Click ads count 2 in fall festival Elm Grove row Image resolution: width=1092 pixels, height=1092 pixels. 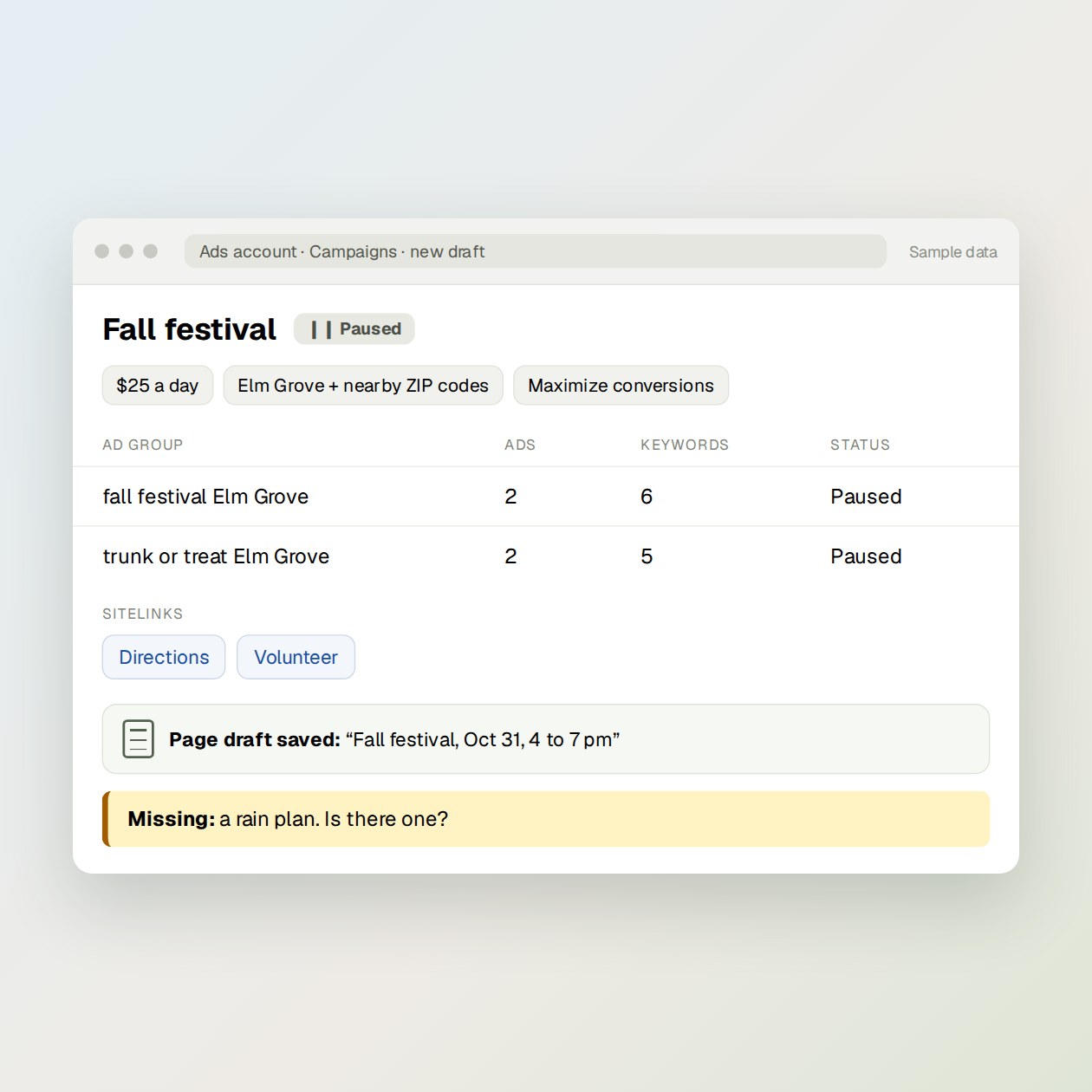pos(510,497)
